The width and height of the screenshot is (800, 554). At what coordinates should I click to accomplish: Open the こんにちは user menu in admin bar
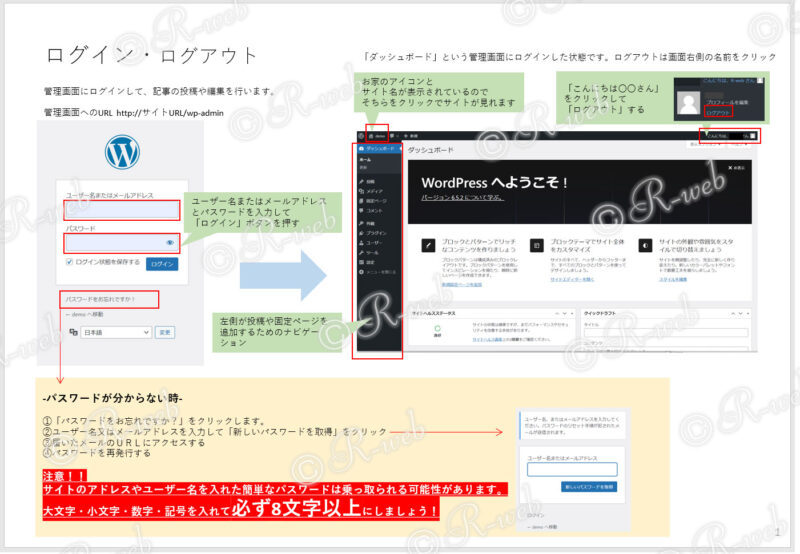click(732, 136)
